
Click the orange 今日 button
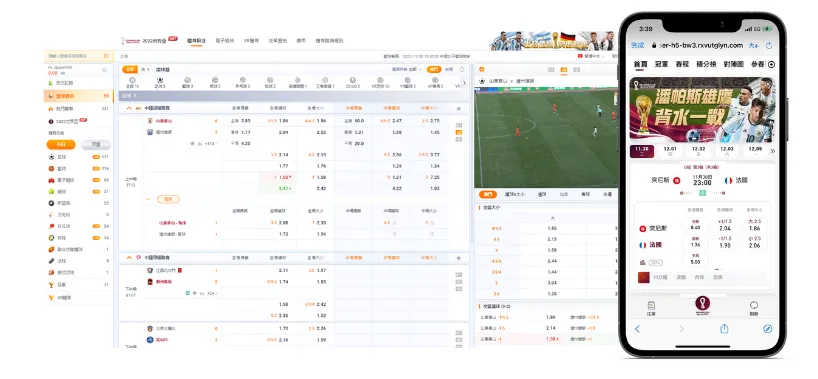[x=61, y=145]
